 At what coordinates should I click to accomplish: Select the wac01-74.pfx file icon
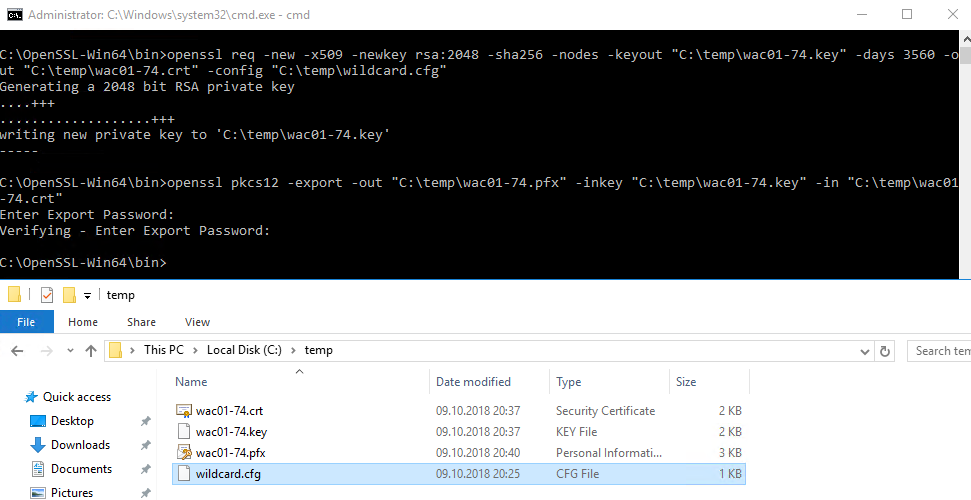(x=184, y=453)
